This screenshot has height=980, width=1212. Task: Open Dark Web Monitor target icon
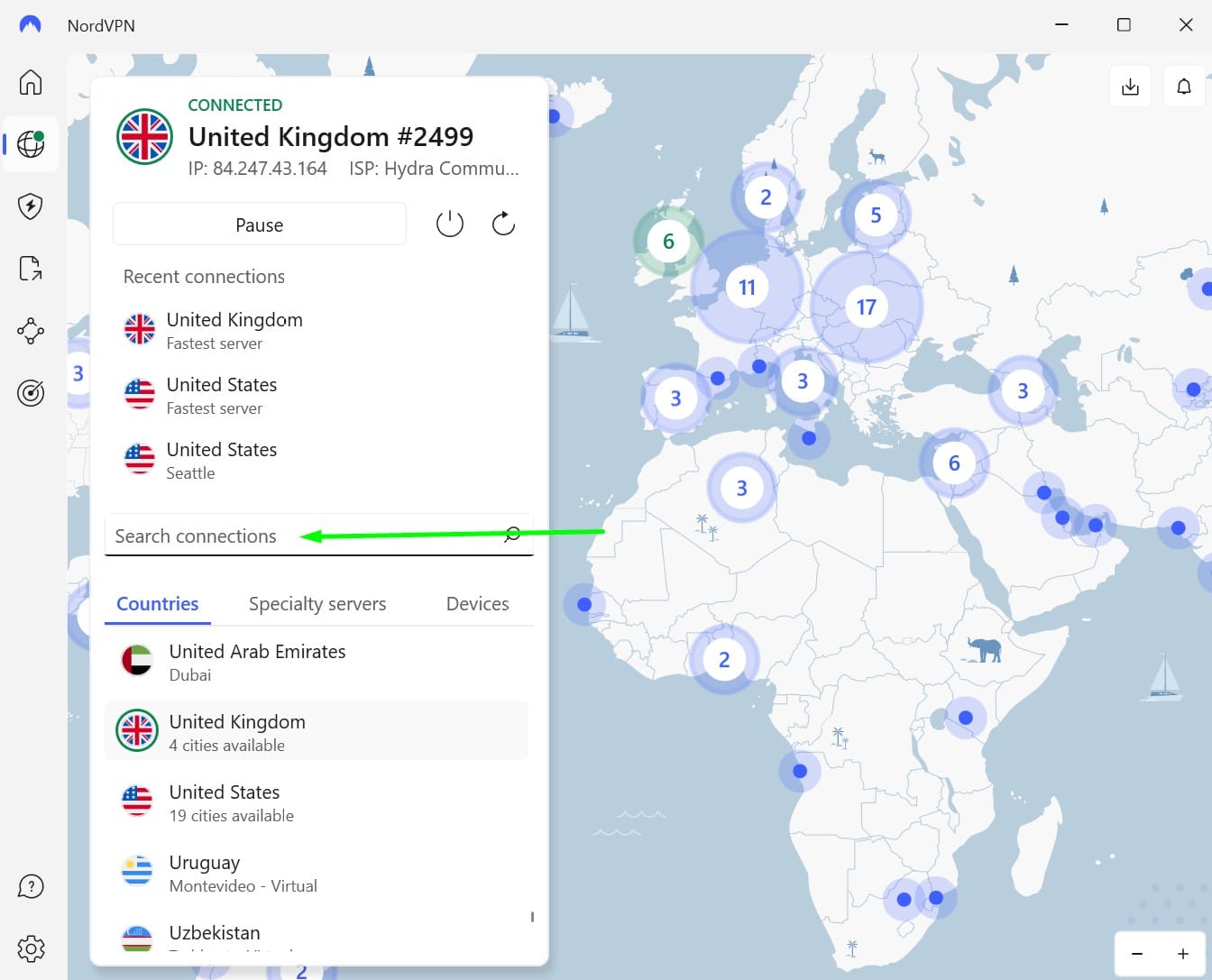[x=31, y=393]
